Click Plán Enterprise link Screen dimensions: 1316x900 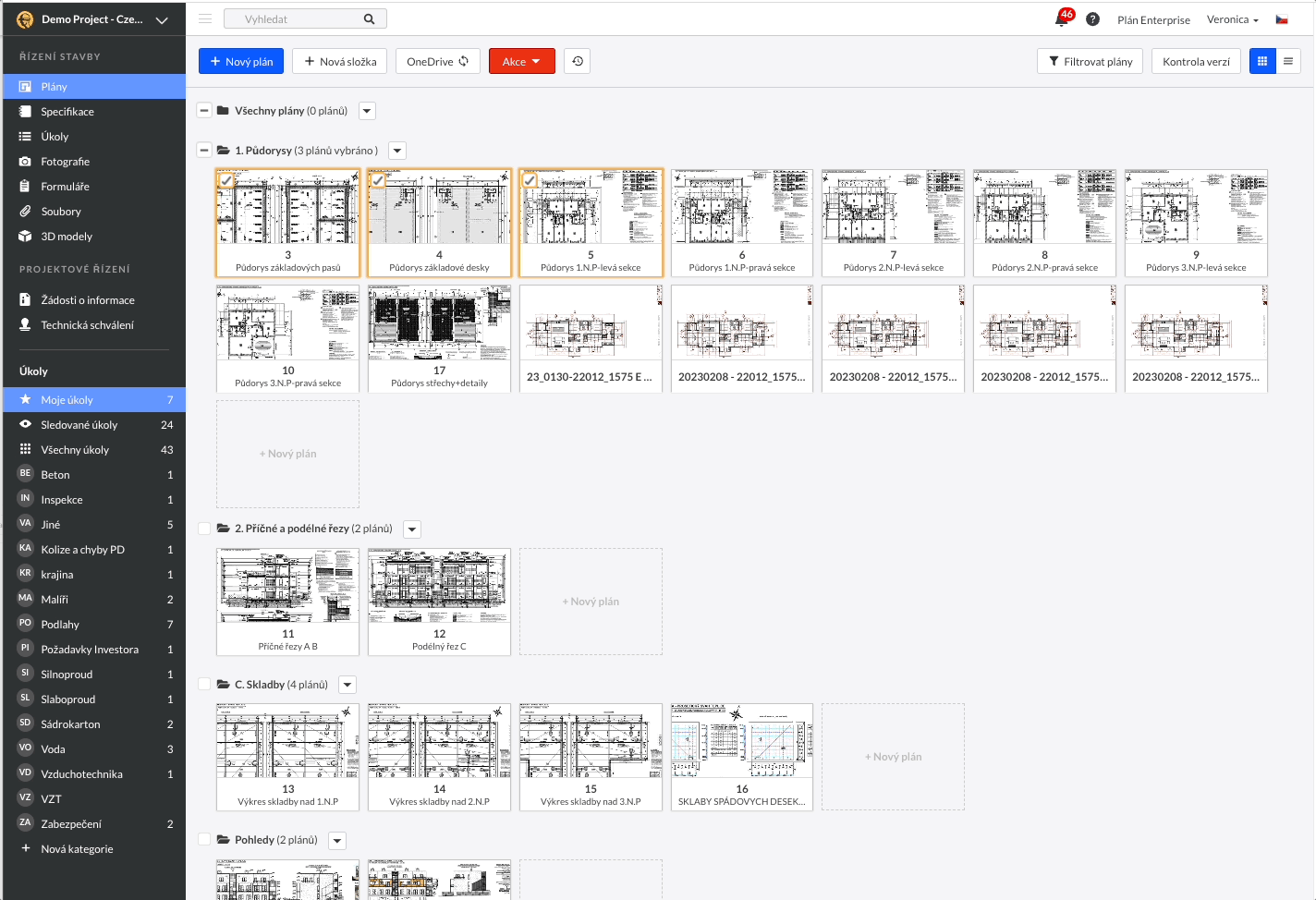pos(1153,19)
